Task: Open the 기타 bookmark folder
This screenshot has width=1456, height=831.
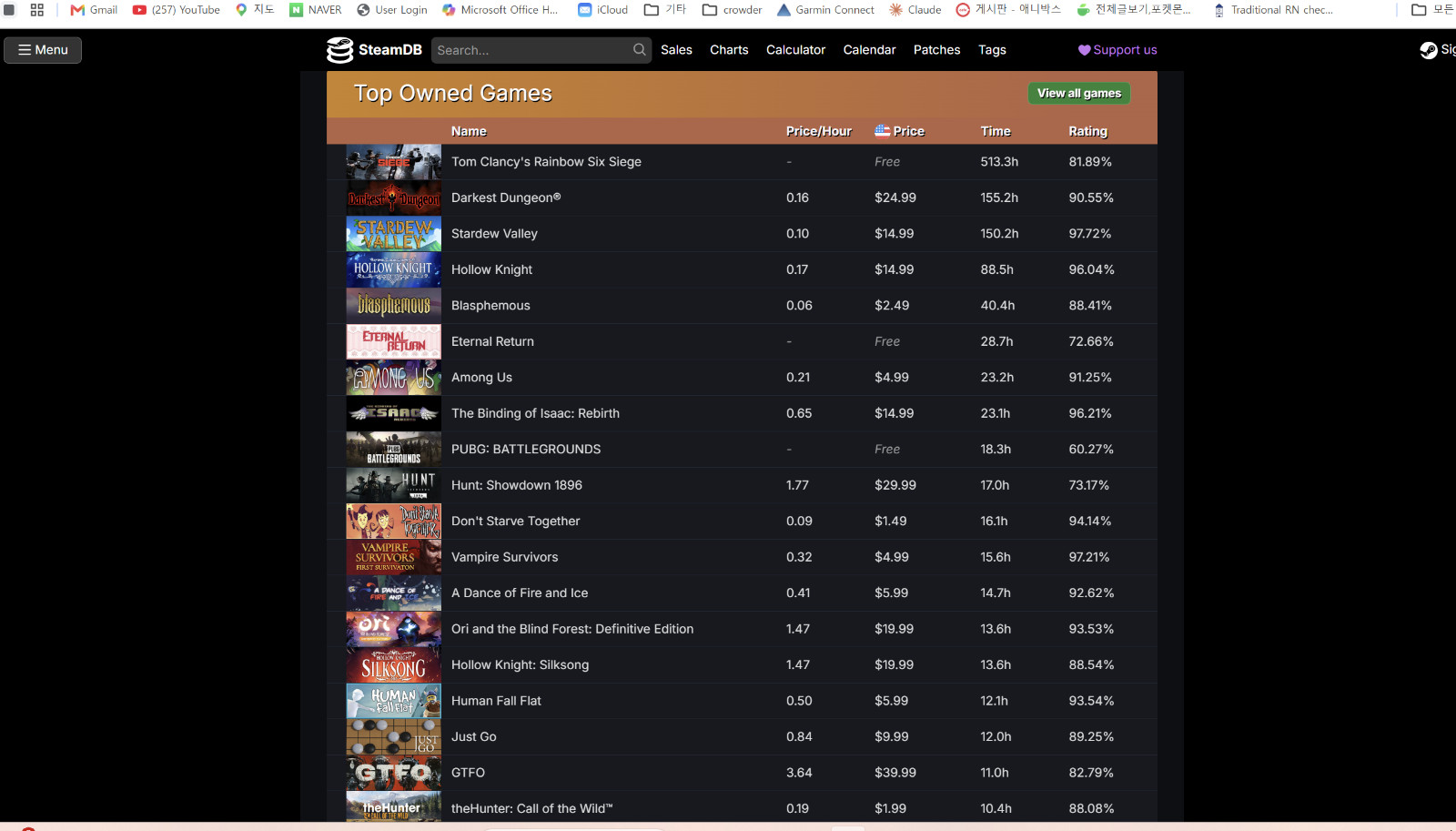Action: (x=665, y=10)
